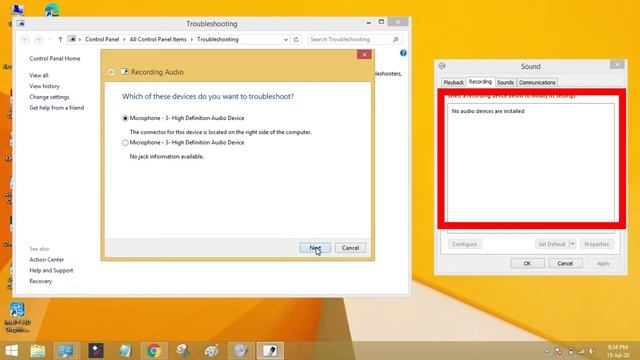Click the volume icon in system tray
640x360 pixels.
tap(591, 351)
